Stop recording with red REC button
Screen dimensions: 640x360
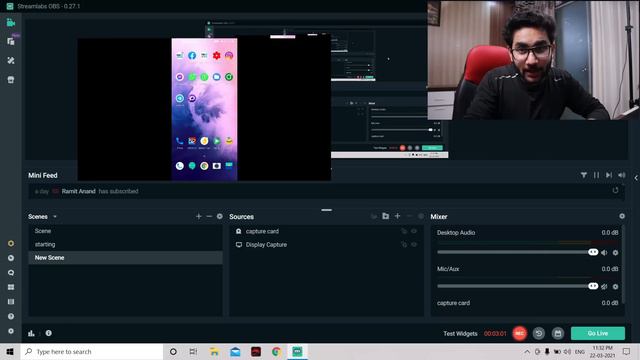pos(519,333)
